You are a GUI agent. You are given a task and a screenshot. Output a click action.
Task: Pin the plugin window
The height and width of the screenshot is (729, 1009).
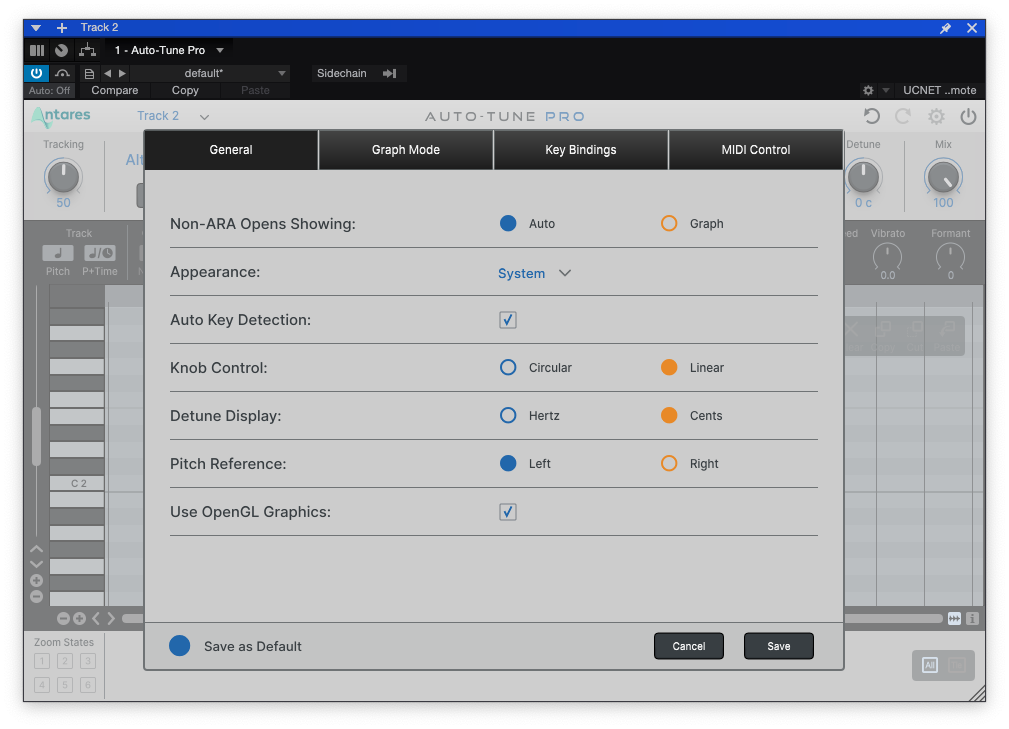pyautogui.click(x=945, y=28)
